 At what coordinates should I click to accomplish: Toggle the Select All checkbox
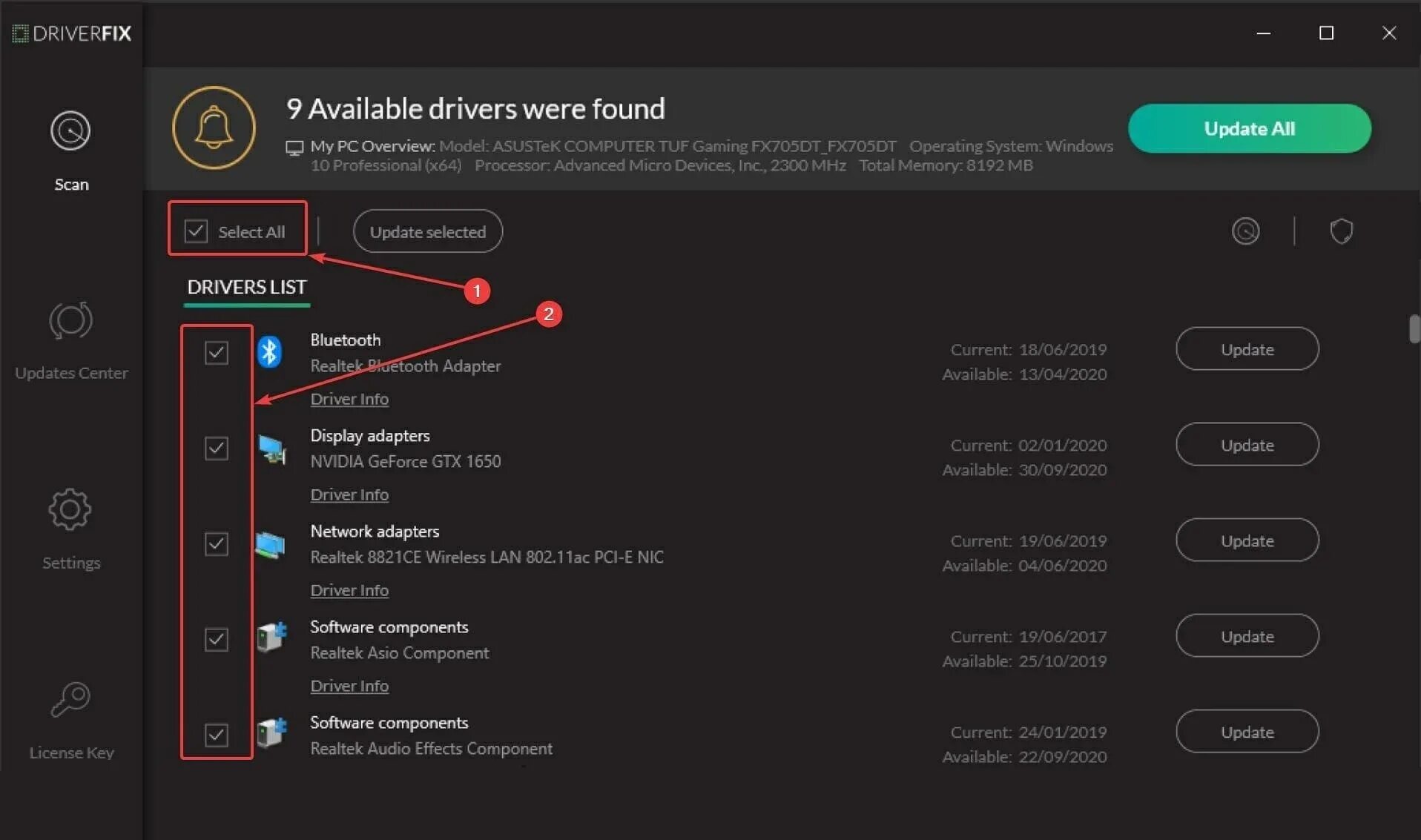coord(196,231)
